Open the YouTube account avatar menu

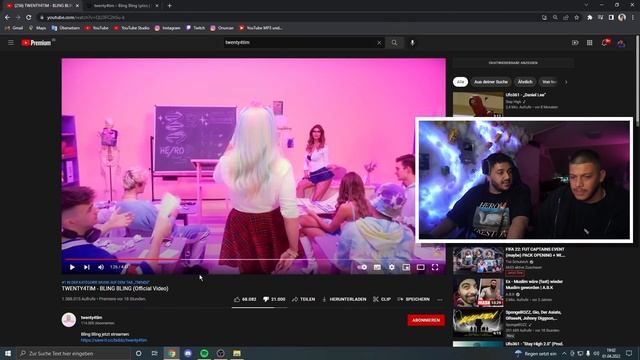coord(621,43)
